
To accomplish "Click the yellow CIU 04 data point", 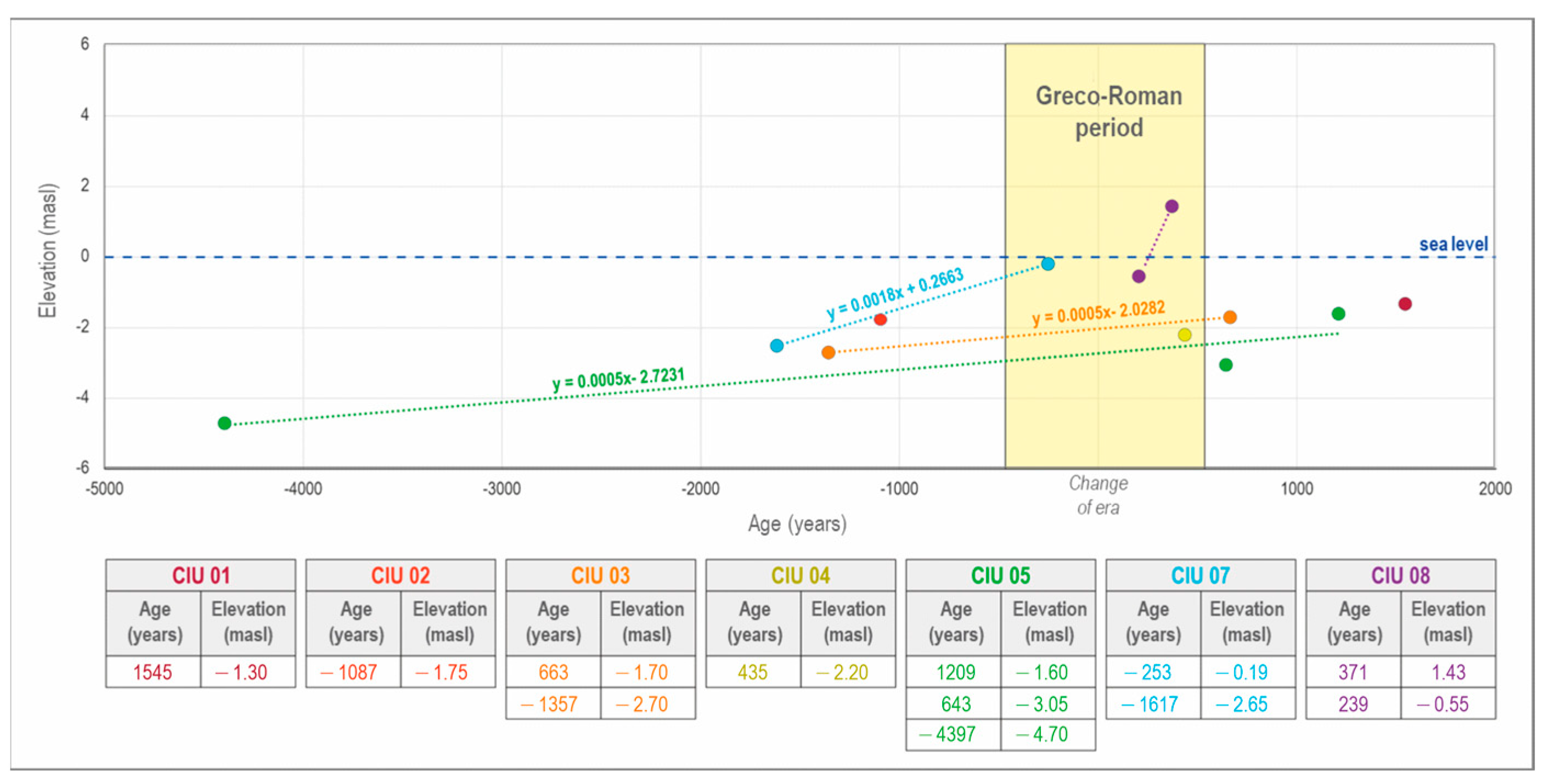I will click(x=1185, y=335).
